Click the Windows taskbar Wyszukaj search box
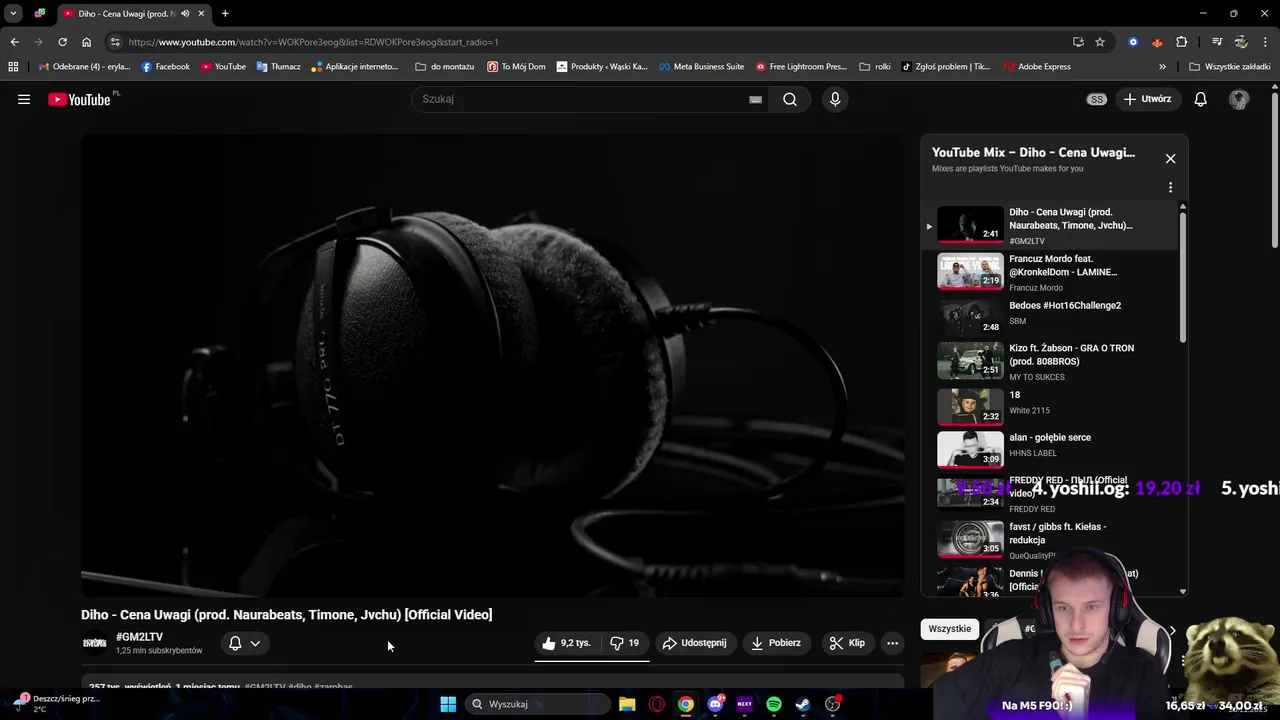The height and width of the screenshot is (720, 1280). click(x=537, y=704)
